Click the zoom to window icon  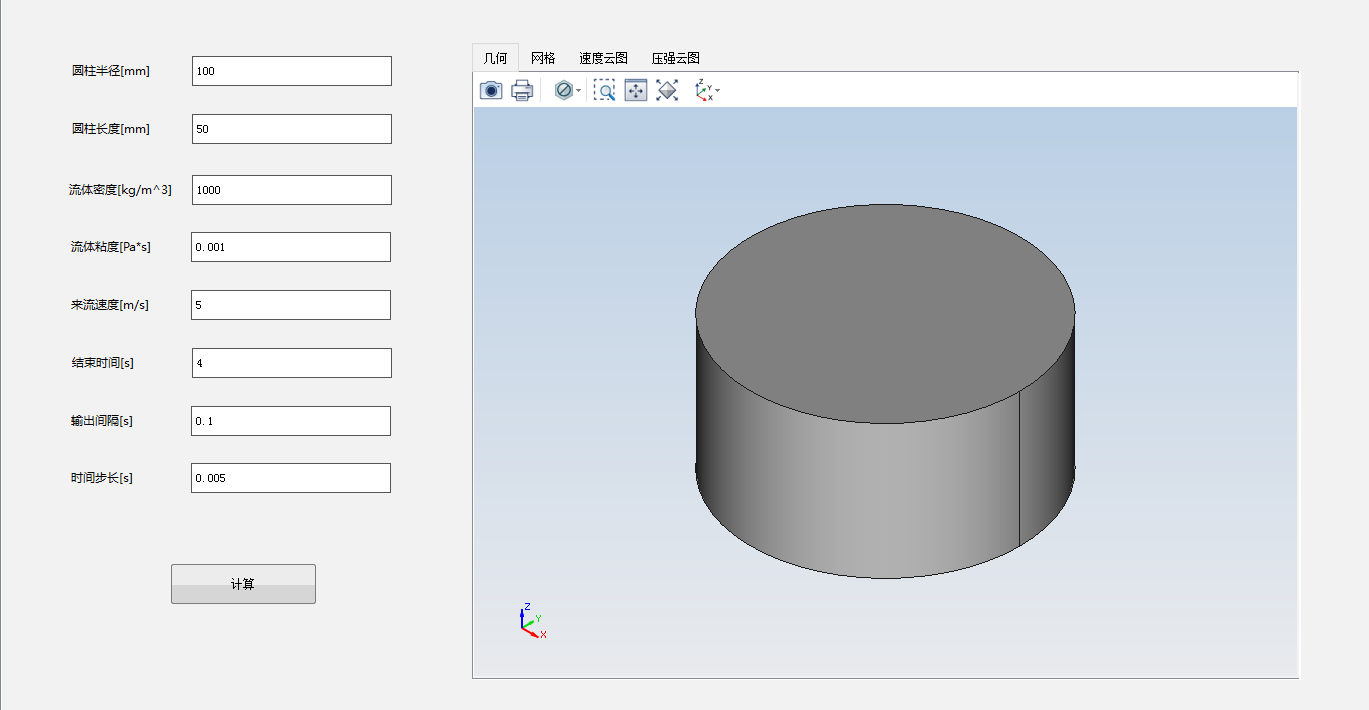(636, 90)
